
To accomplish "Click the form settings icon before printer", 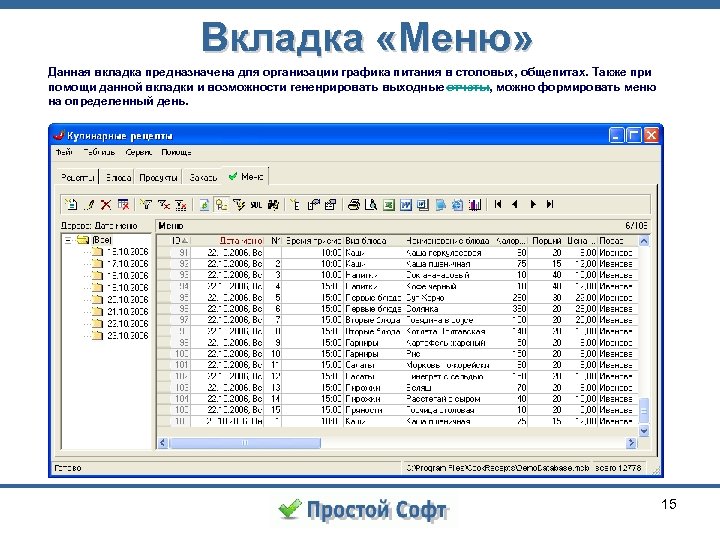I will (x=331, y=204).
